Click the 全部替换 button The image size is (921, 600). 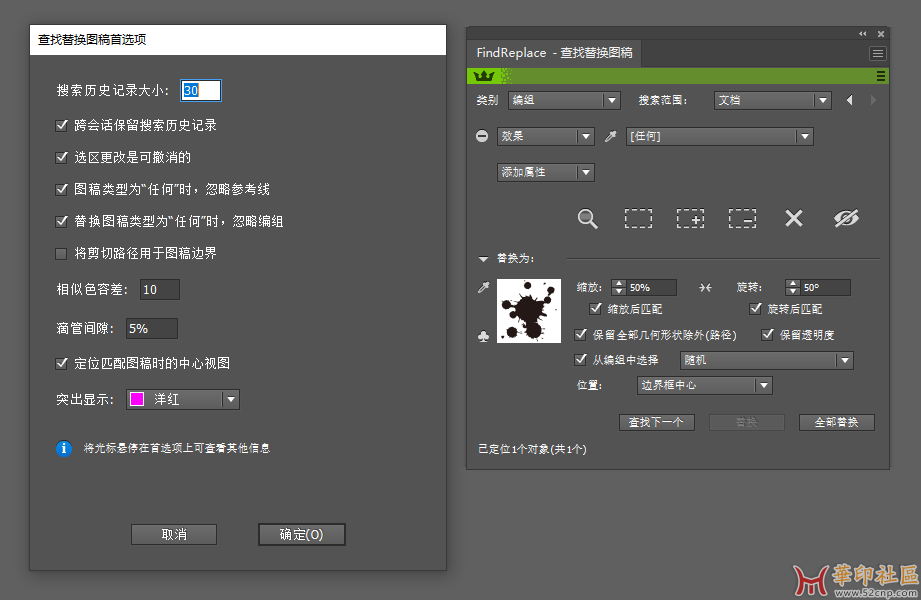tap(836, 422)
